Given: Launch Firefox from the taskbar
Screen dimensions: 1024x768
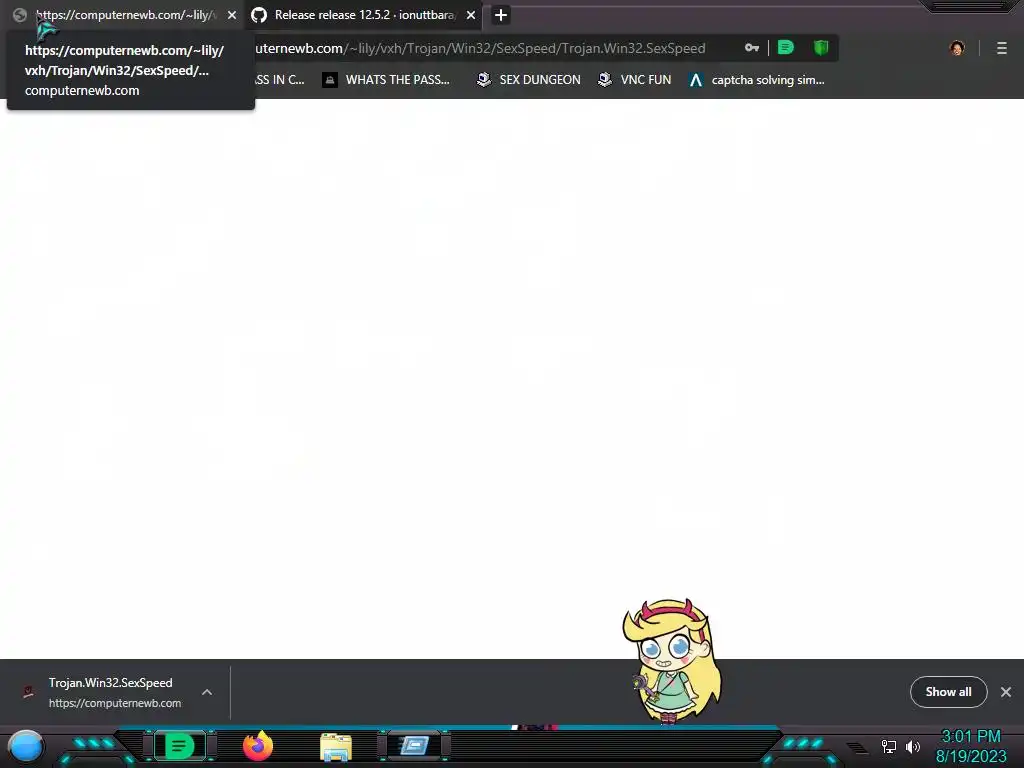Looking at the screenshot, I should 258,746.
